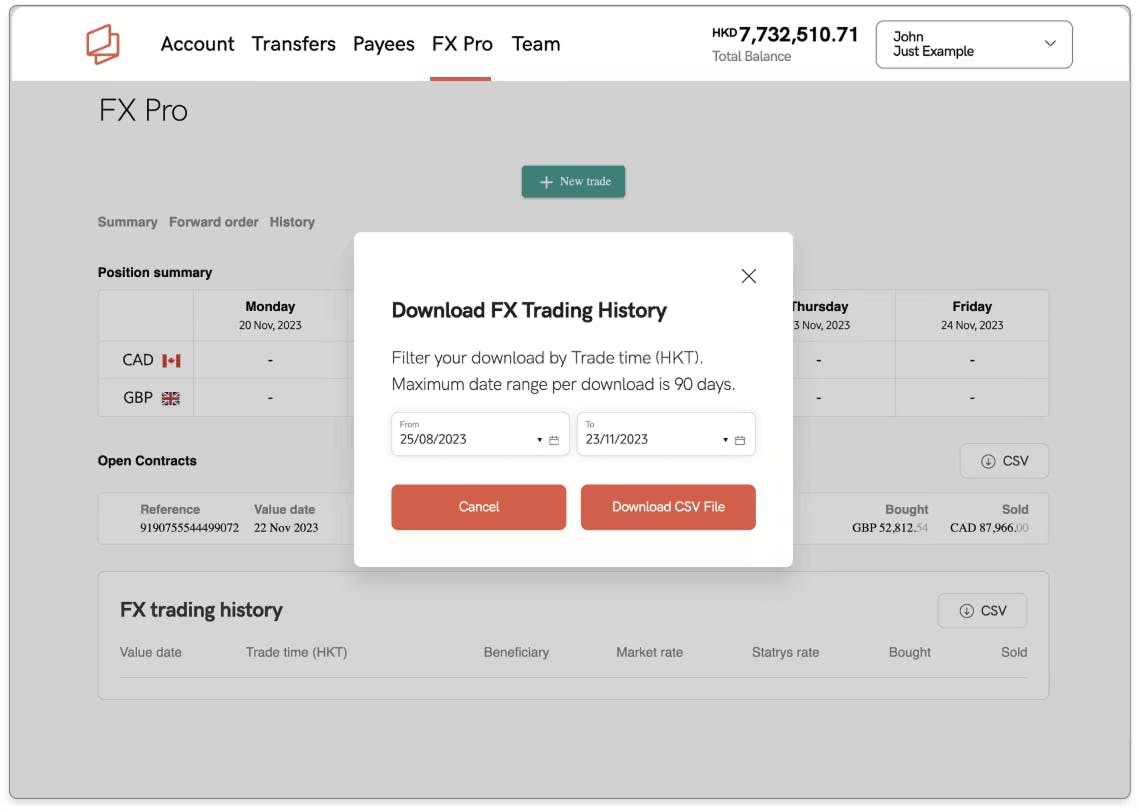This screenshot has width=1139, height=812.
Task: Download Open Contracts CSV
Action: [1004, 460]
